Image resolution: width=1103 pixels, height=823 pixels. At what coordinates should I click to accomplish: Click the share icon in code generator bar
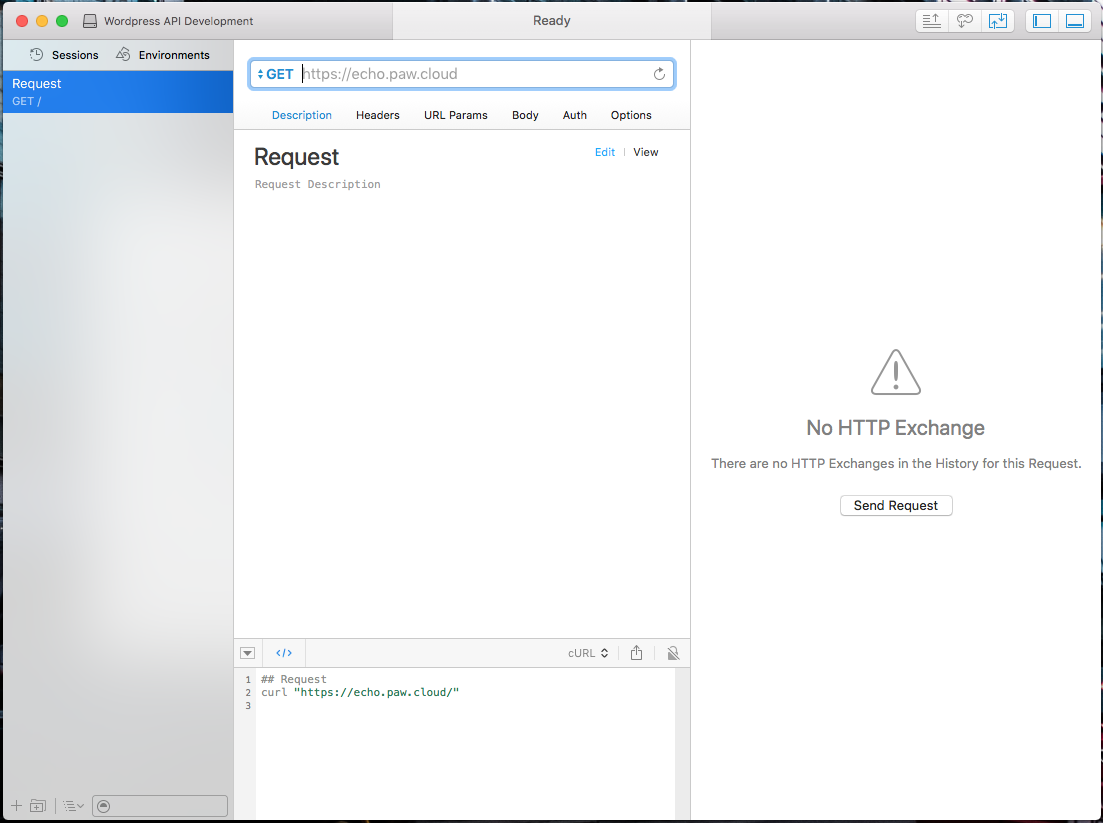tap(637, 653)
